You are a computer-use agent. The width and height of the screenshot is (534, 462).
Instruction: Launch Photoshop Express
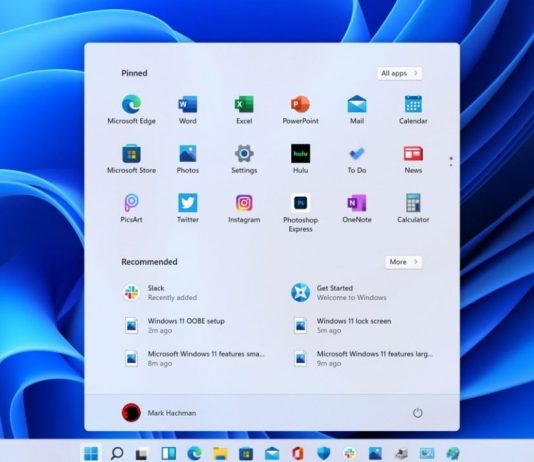[300, 213]
